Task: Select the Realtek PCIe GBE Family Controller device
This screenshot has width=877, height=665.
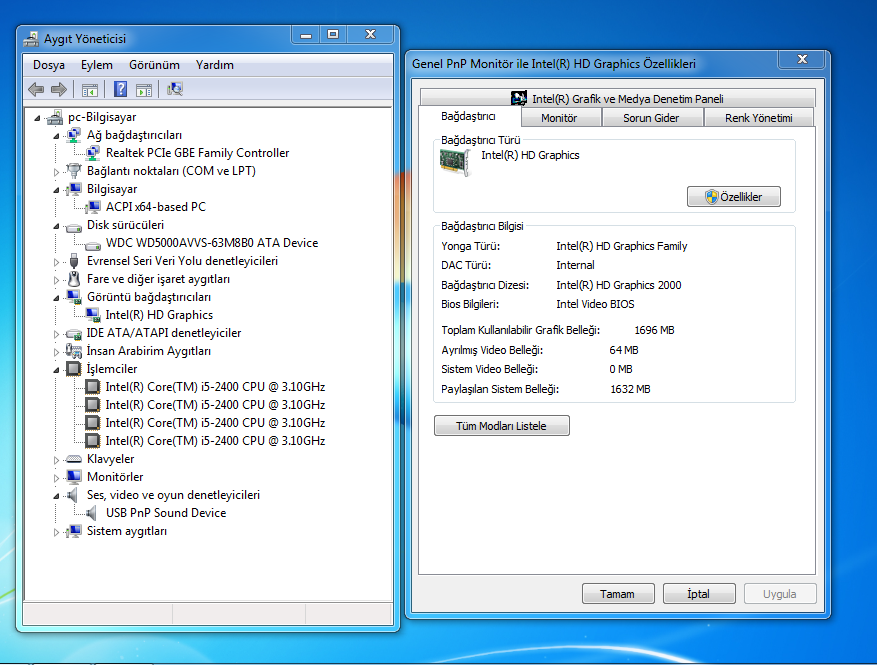Action: click(197, 153)
